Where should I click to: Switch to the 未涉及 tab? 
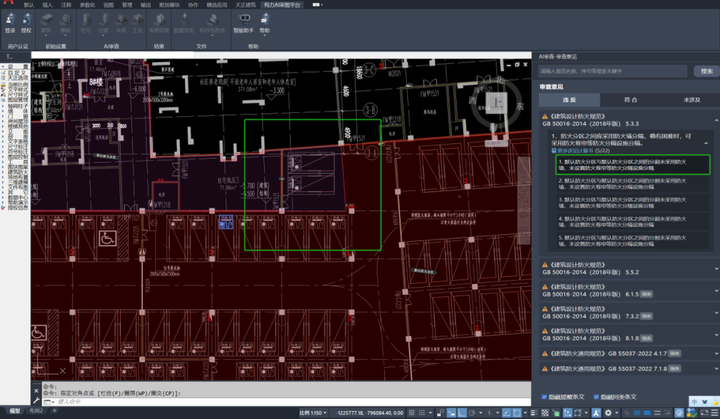click(x=691, y=100)
